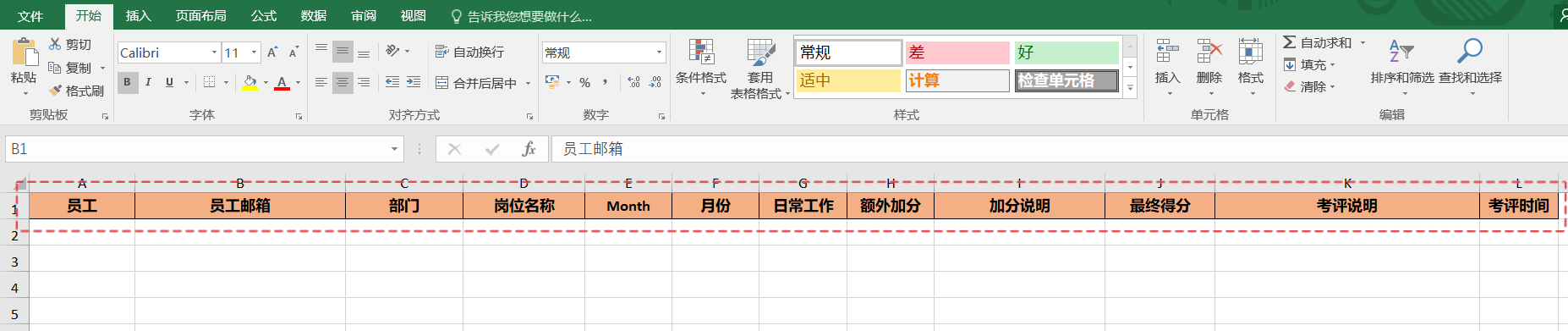Switch to the View (视图) tab
1568x331 pixels.
(414, 16)
